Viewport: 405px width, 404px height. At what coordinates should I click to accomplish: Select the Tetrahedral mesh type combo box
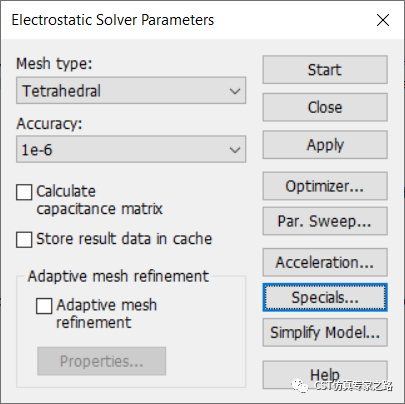pos(131,91)
